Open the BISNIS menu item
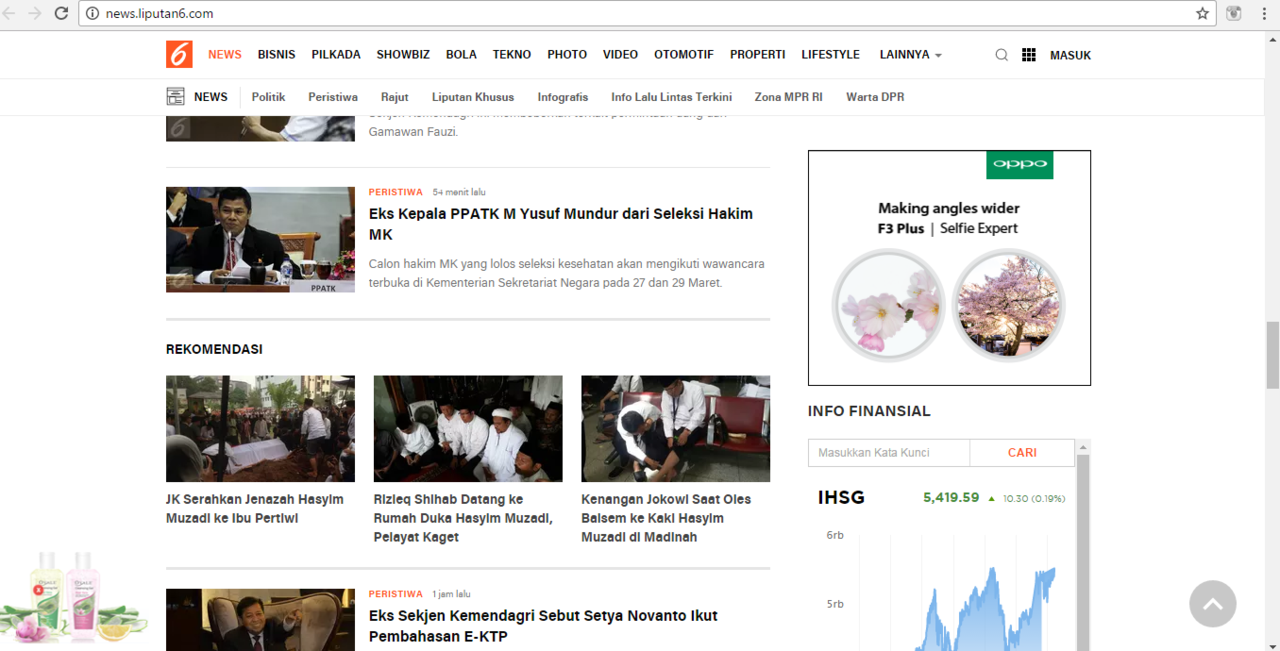The height and width of the screenshot is (651, 1280). coord(276,55)
